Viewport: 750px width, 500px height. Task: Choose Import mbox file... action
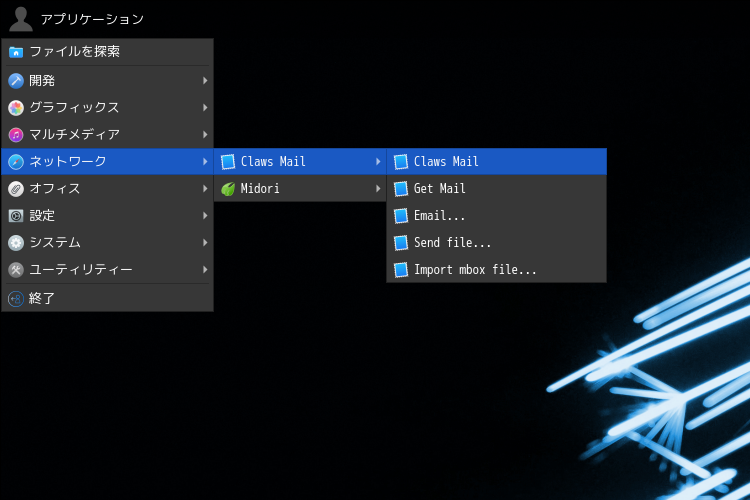tap(496, 269)
